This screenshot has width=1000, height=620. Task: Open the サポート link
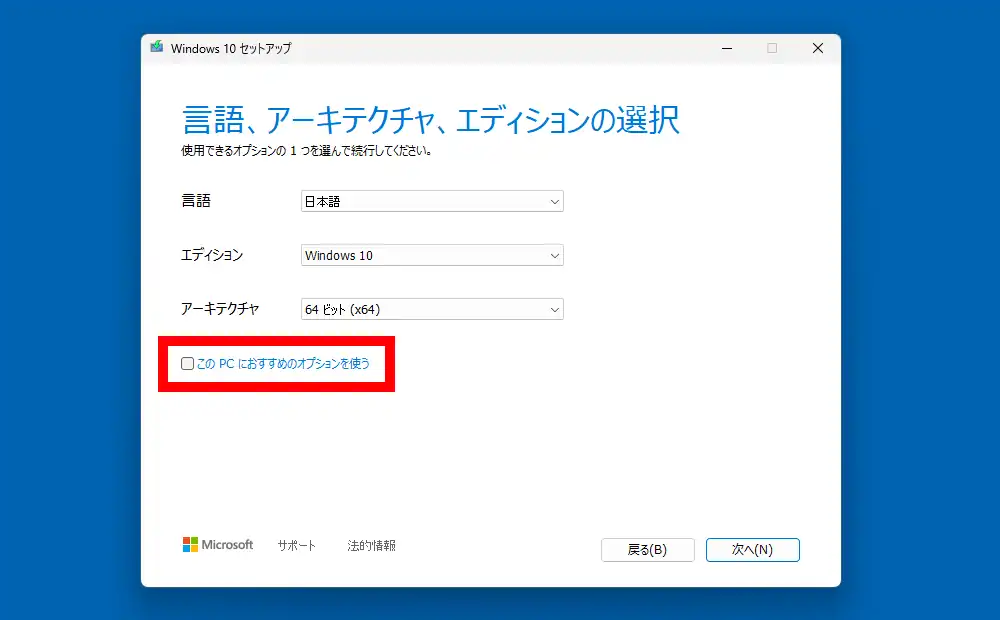click(x=297, y=545)
